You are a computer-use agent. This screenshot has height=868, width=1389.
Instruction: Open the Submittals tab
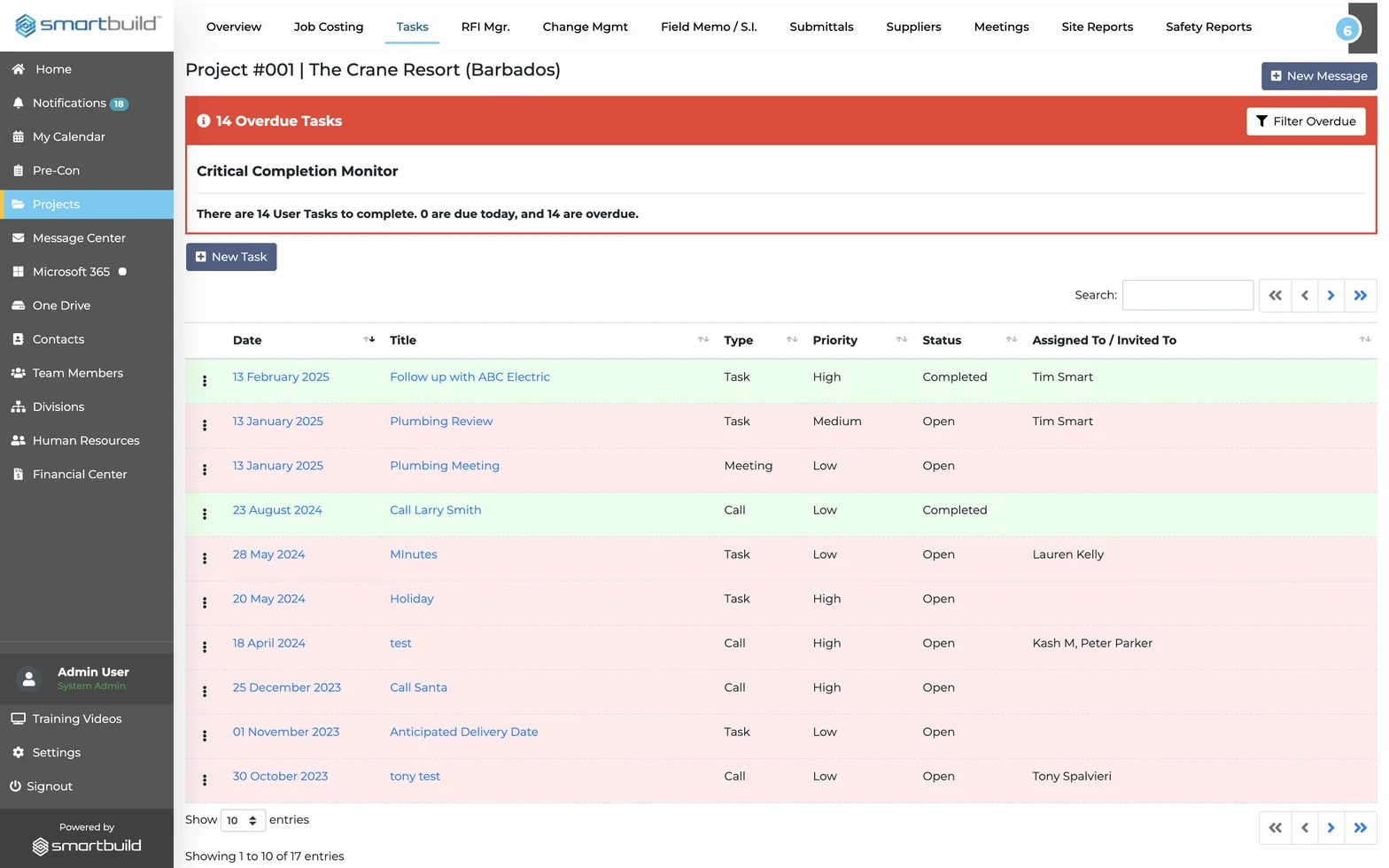click(821, 27)
